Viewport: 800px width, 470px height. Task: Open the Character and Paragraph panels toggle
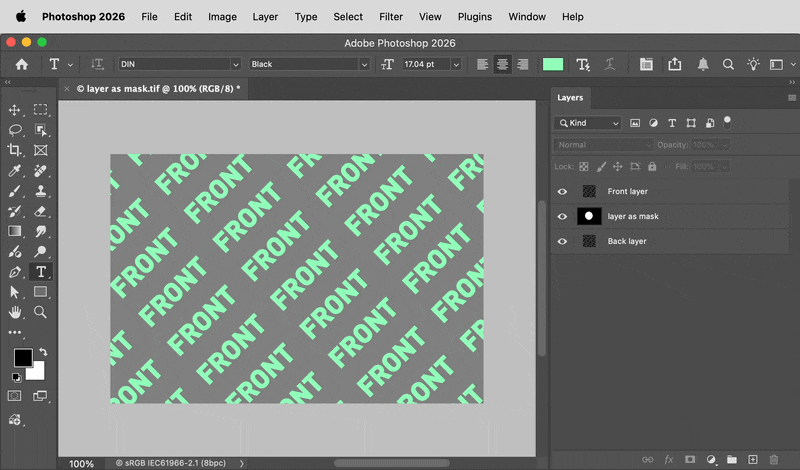pyautogui.click(x=646, y=64)
